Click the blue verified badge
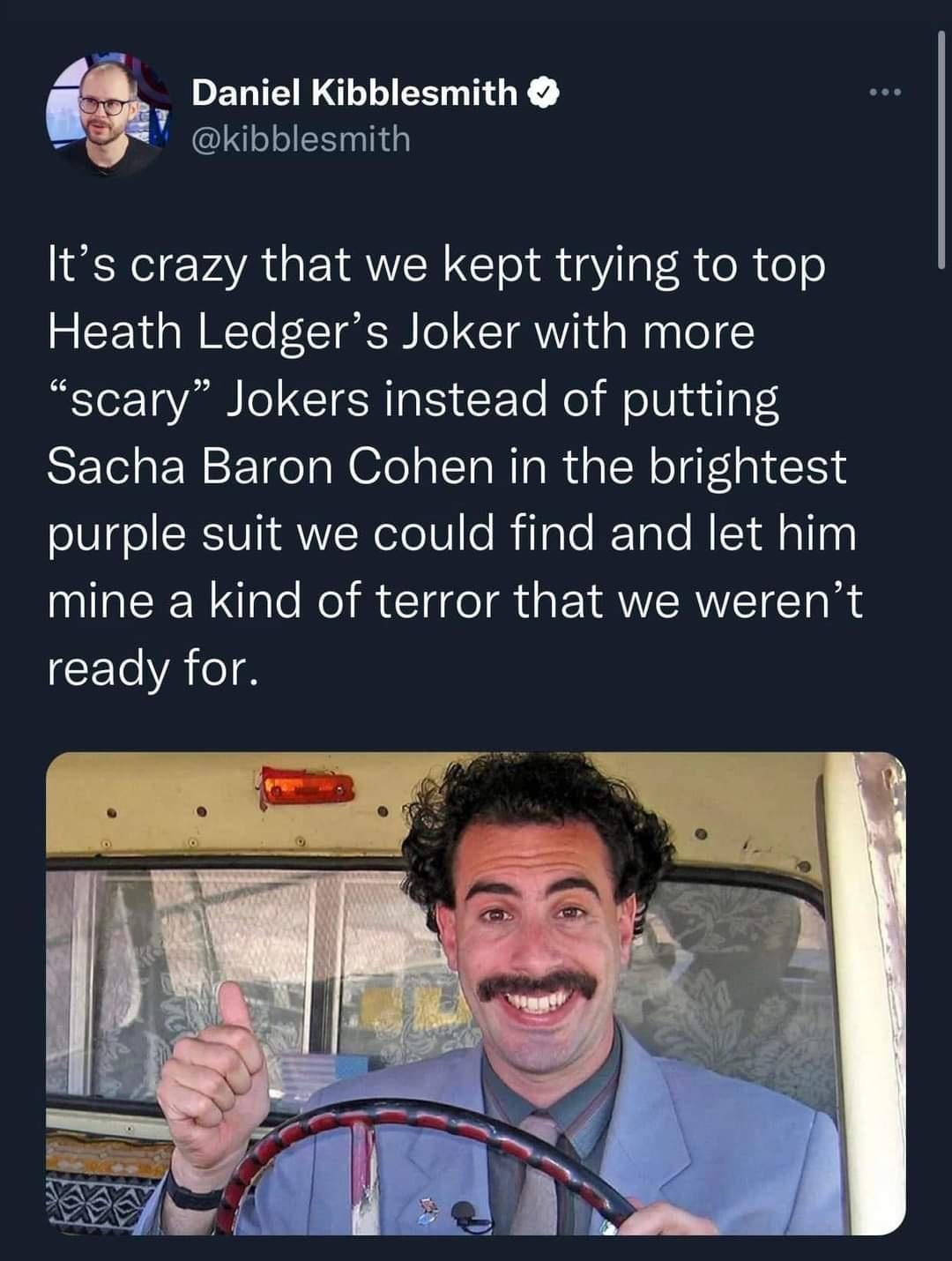The width and height of the screenshot is (952, 1261). pos(542,93)
